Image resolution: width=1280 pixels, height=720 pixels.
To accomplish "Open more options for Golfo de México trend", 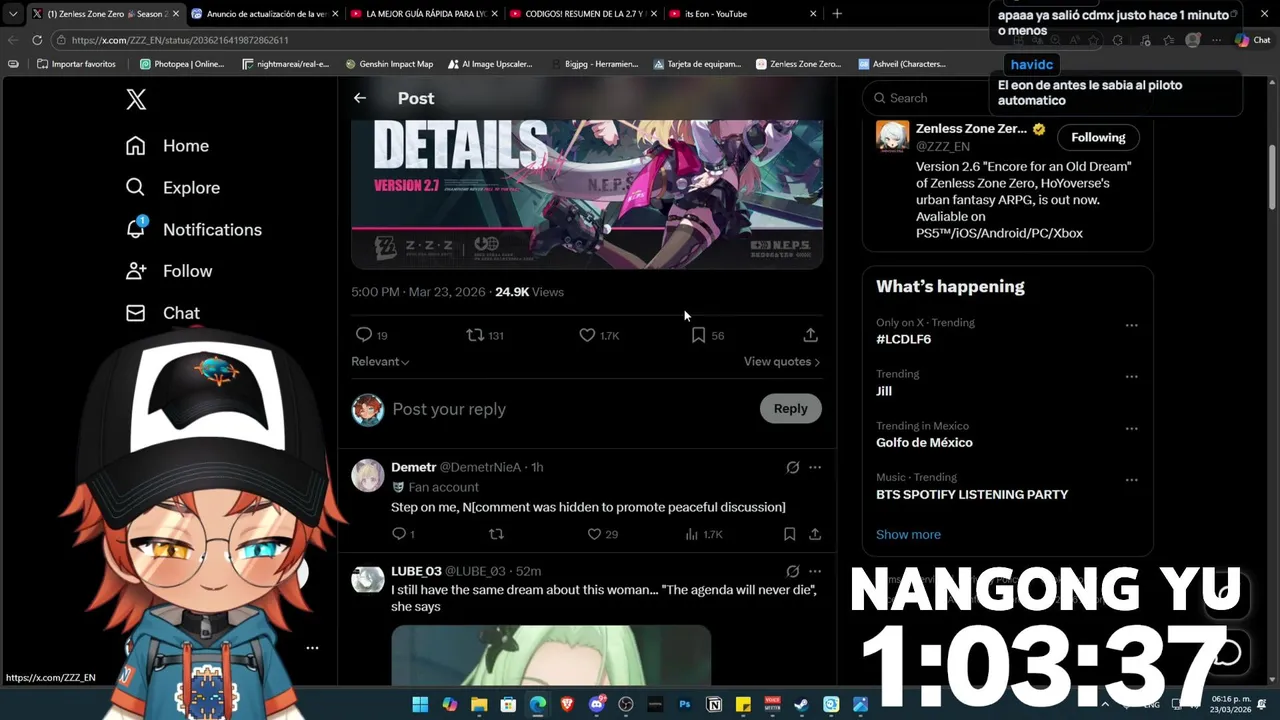I will click(1131, 428).
